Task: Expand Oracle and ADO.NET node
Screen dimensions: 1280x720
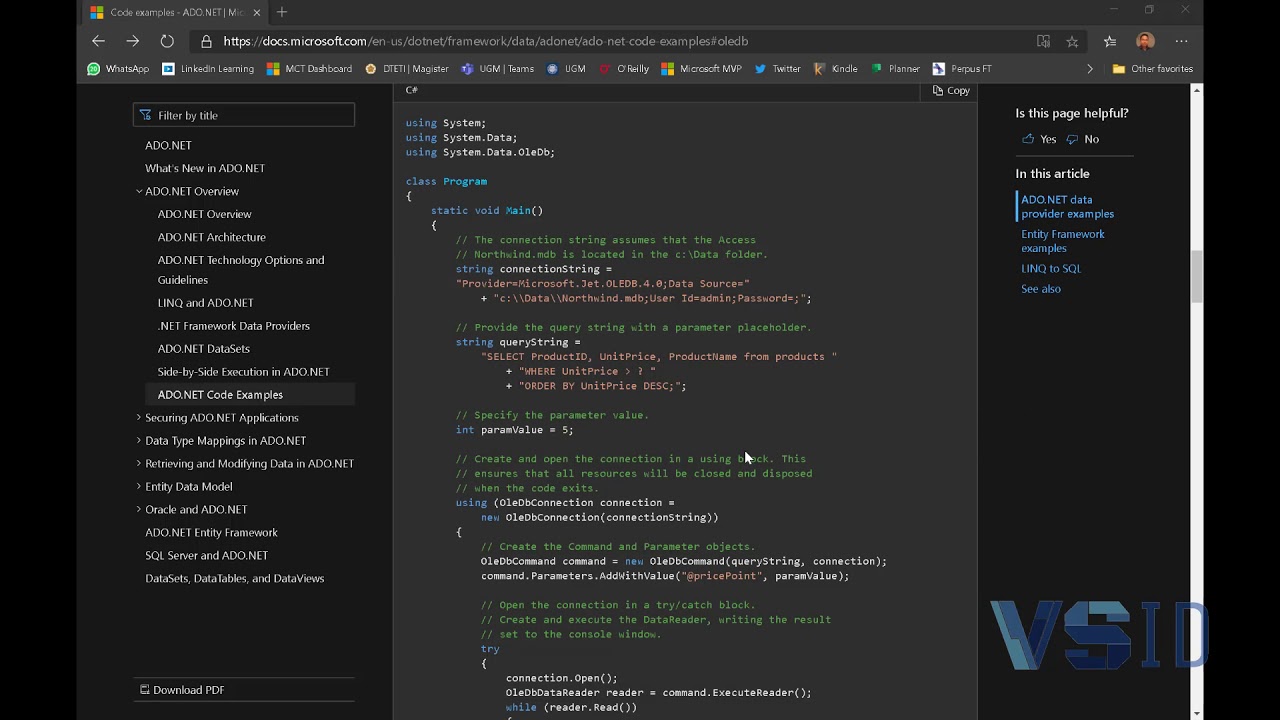Action: [x=139, y=509]
